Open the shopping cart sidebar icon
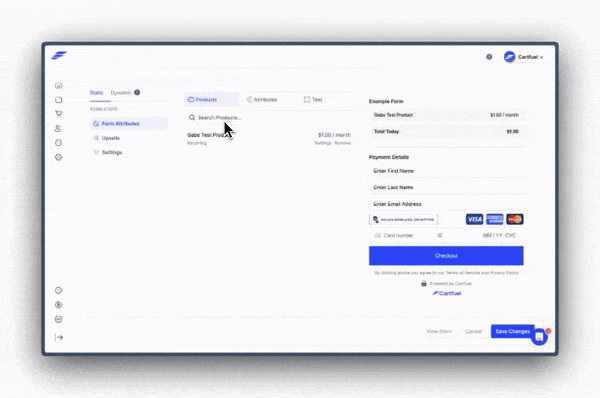Image resolution: width=600 pixels, height=398 pixels. (x=59, y=114)
